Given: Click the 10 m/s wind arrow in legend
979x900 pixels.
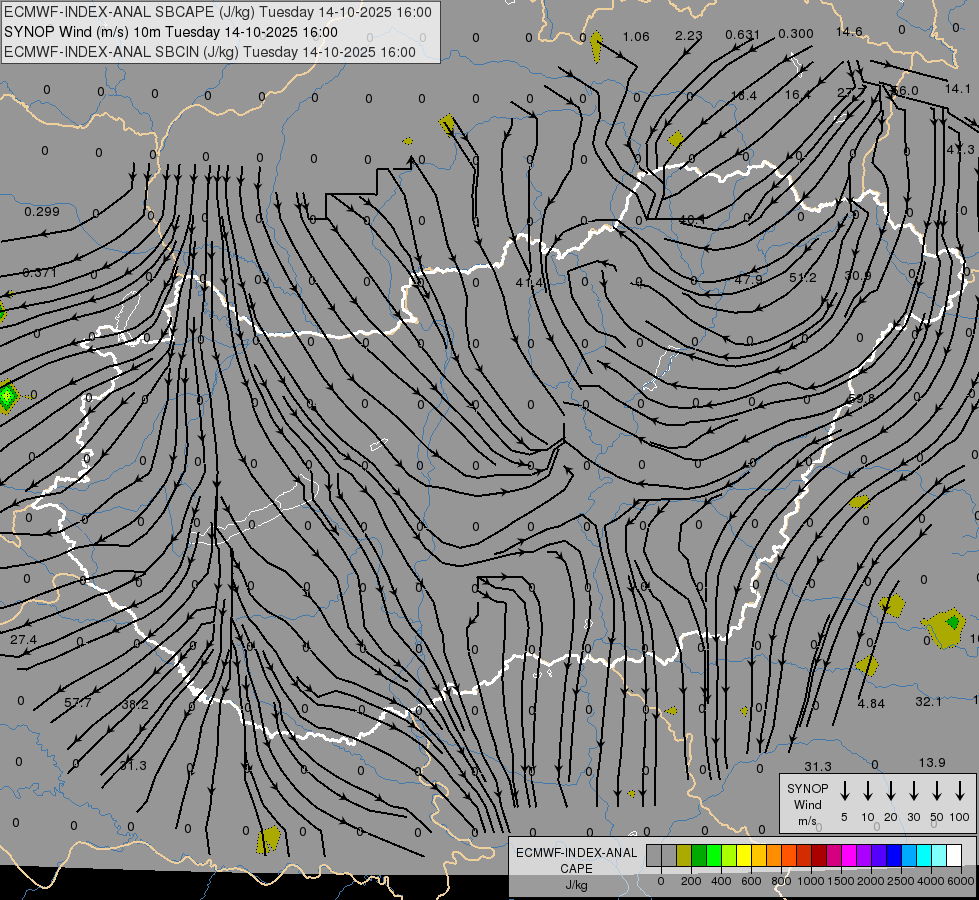Looking at the screenshot, I should [868, 791].
